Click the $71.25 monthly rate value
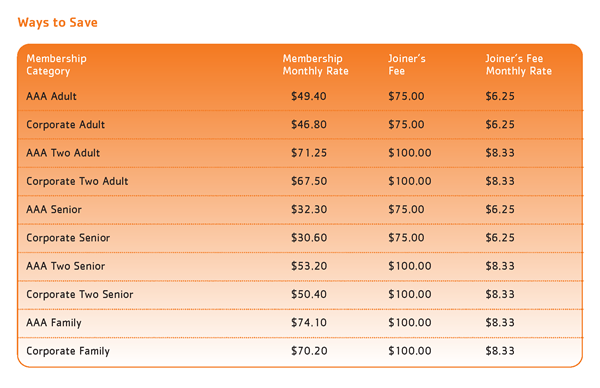 pos(309,153)
